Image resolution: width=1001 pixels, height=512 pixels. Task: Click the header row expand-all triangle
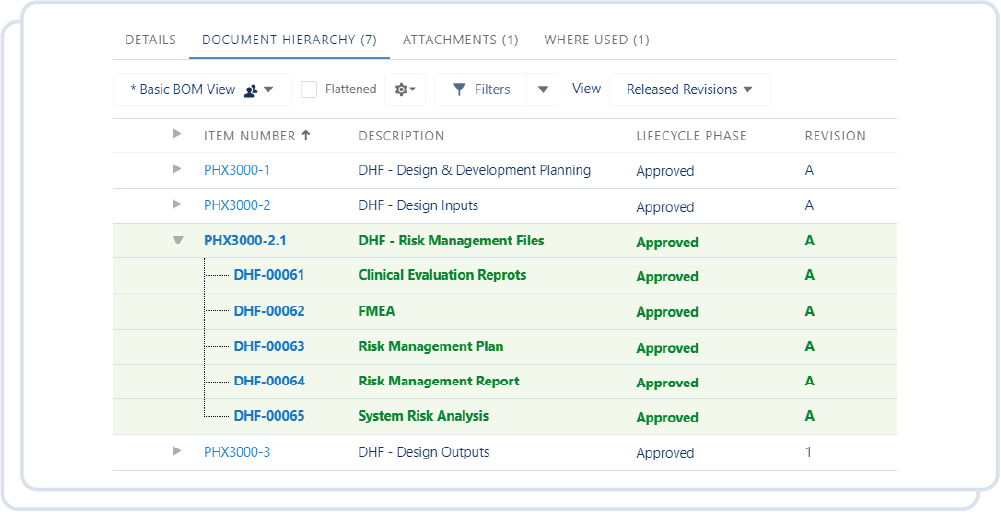click(177, 134)
